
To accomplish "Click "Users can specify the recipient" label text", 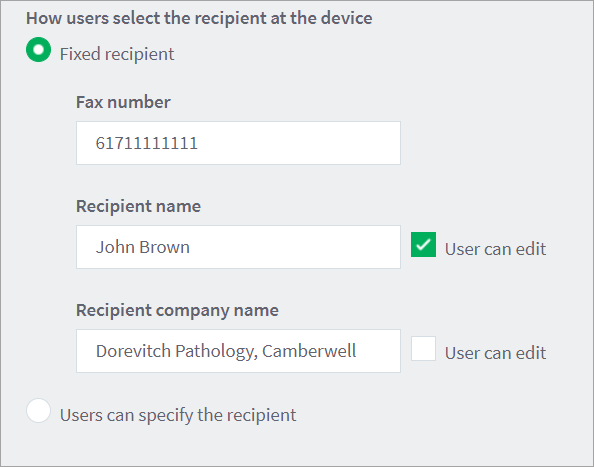I will click(178, 415).
